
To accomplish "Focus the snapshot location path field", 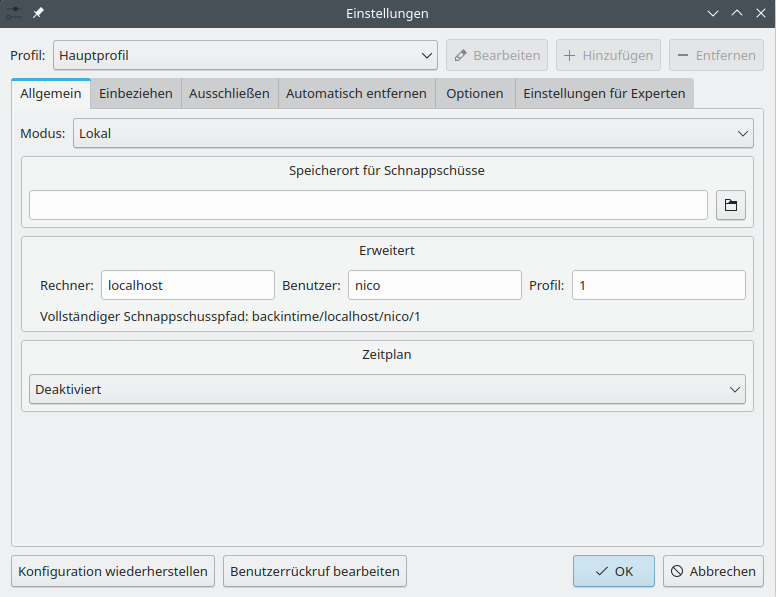I will pyautogui.click(x=368, y=205).
